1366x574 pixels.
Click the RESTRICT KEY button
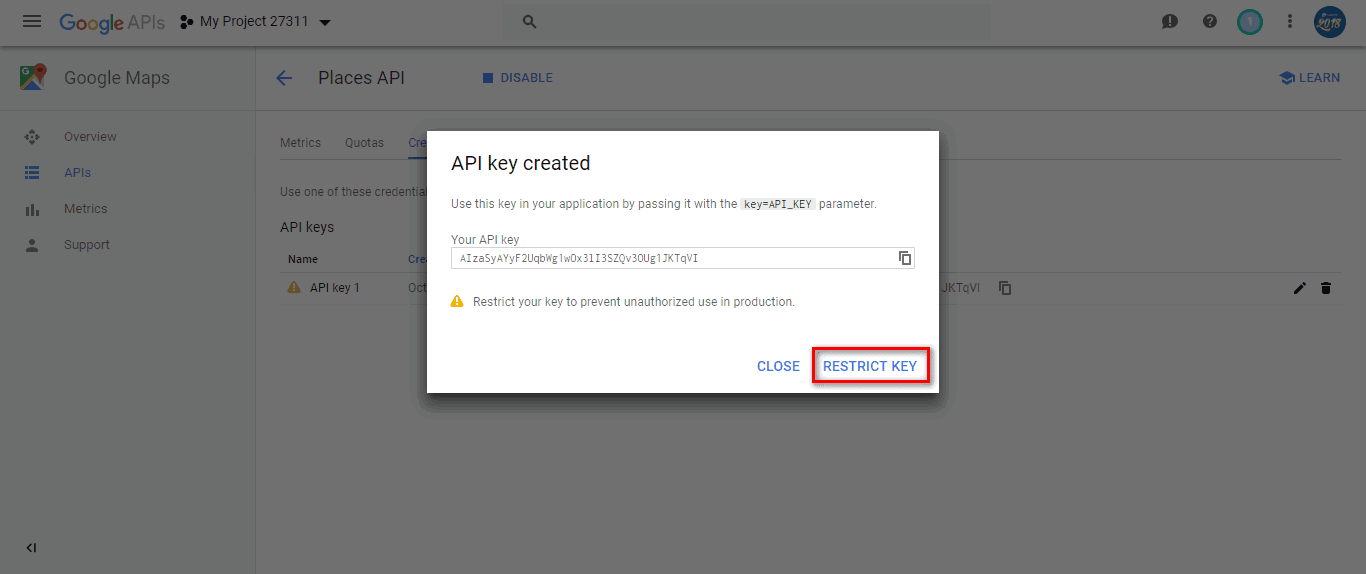click(870, 366)
